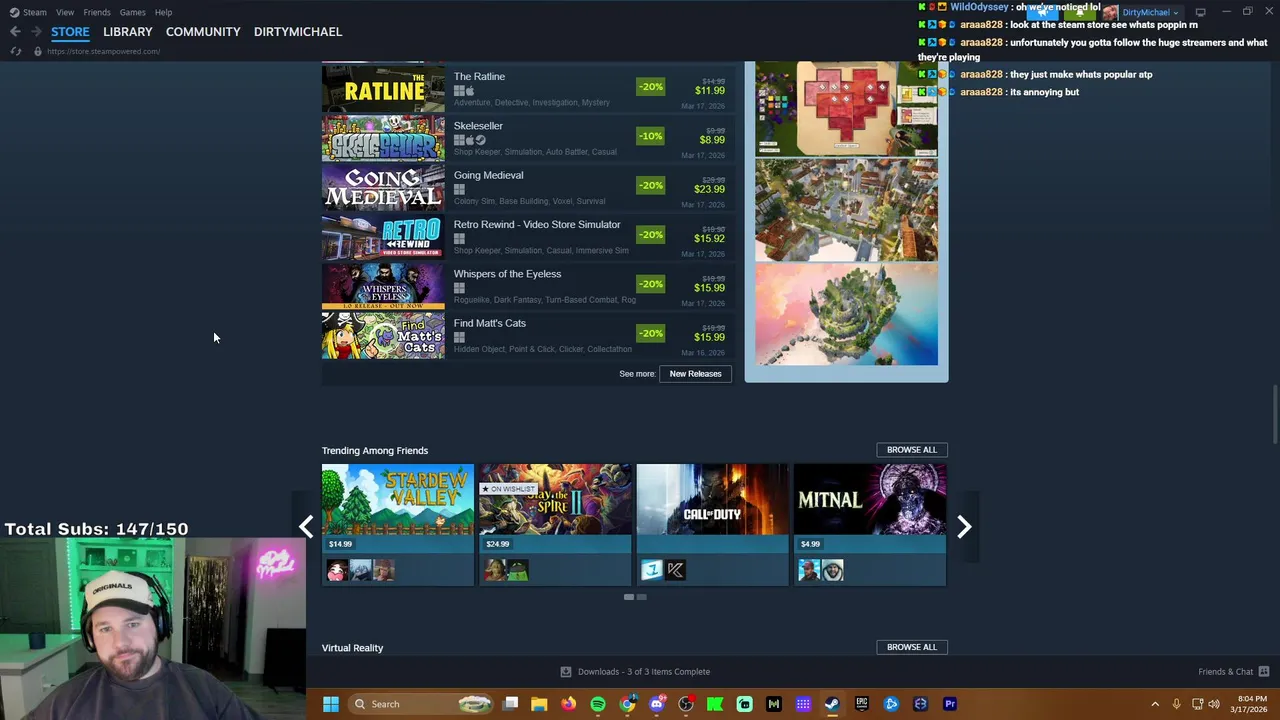The height and width of the screenshot is (720, 1280).
Task: Switch to the STORE tab
Action: click(x=70, y=32)
